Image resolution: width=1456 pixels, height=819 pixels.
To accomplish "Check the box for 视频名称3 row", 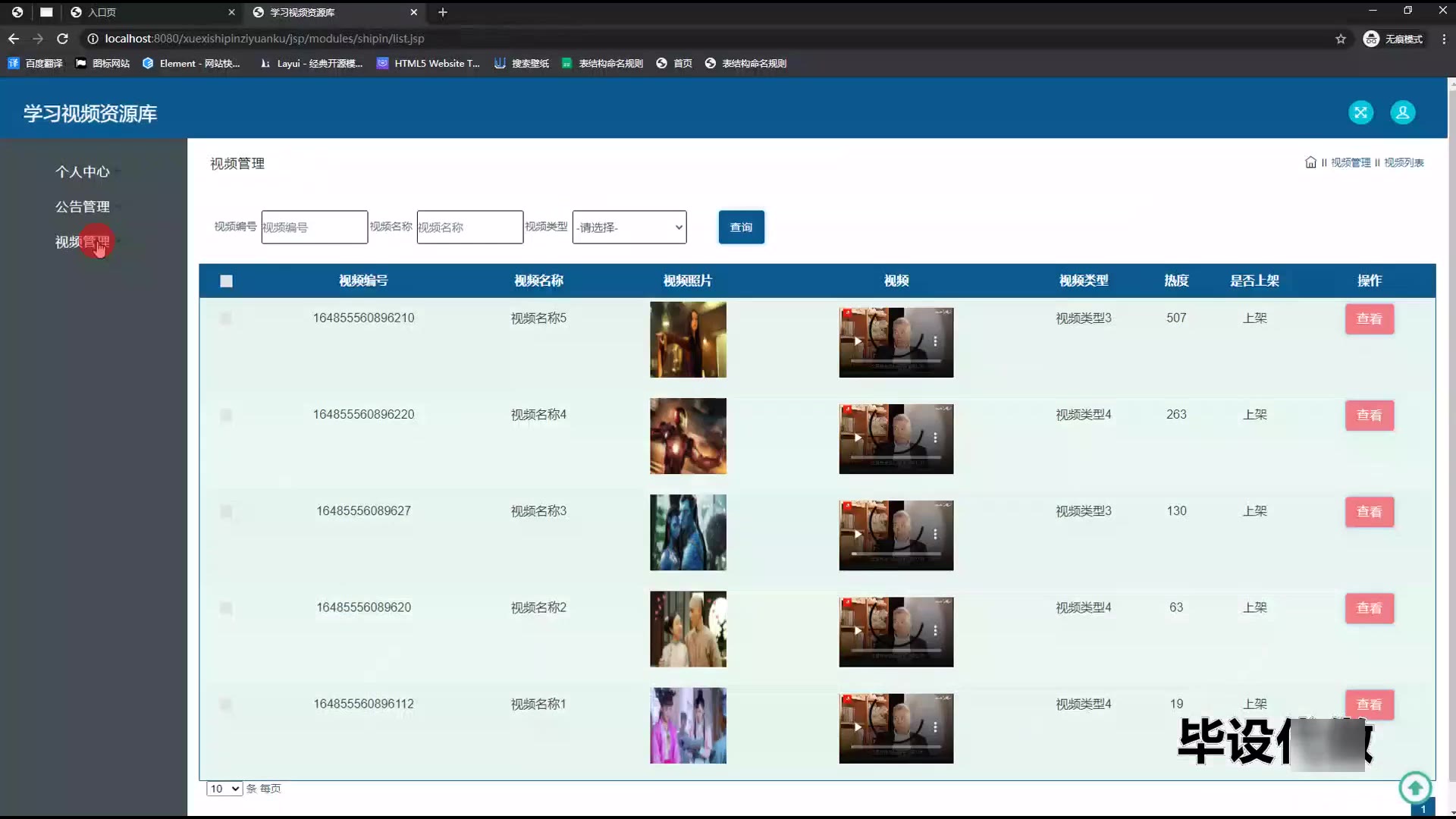I will tap(225, 512).
